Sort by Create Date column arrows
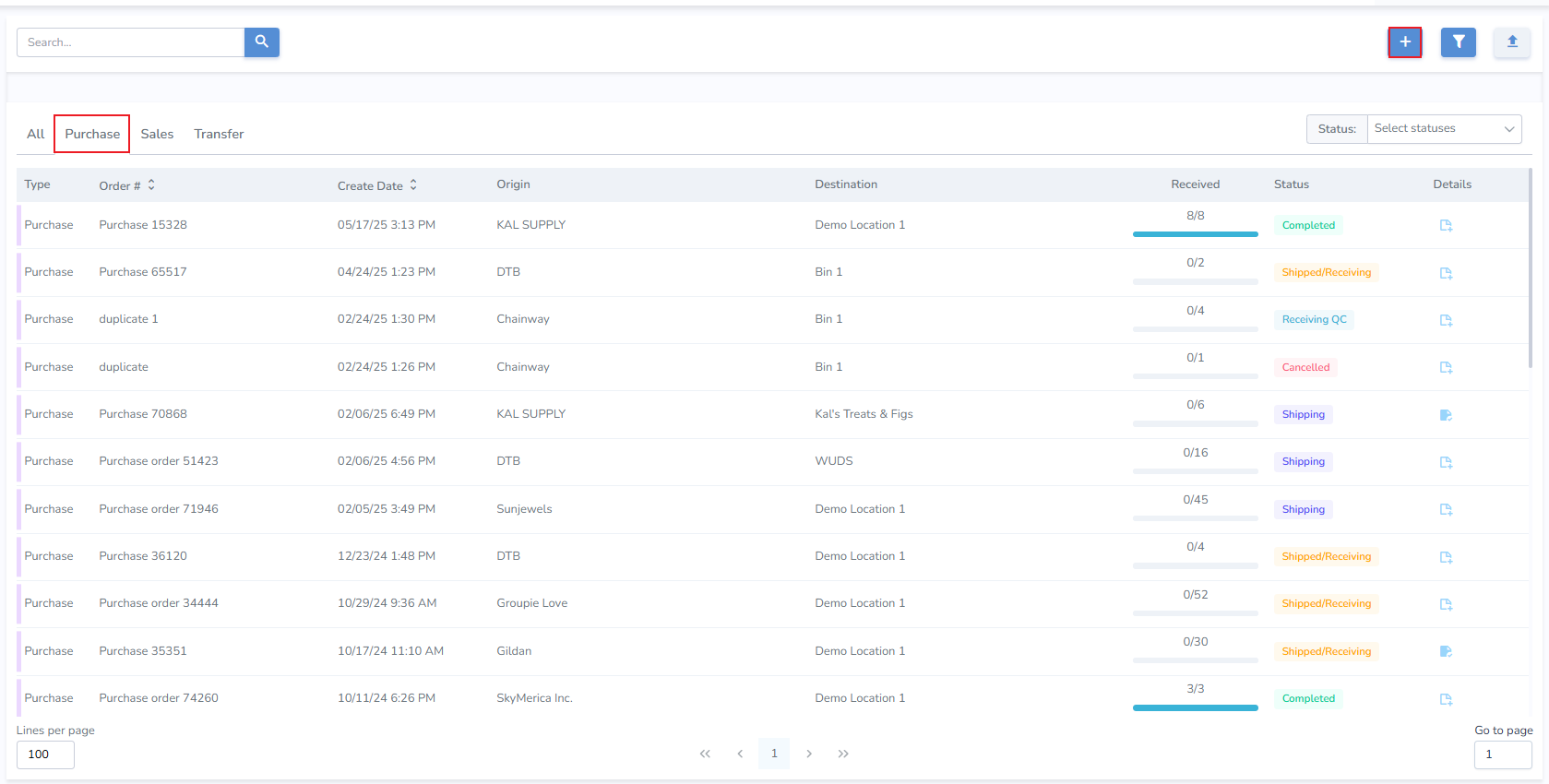Viewport: 1549px width, 784px height. click(x=413, y=185)
